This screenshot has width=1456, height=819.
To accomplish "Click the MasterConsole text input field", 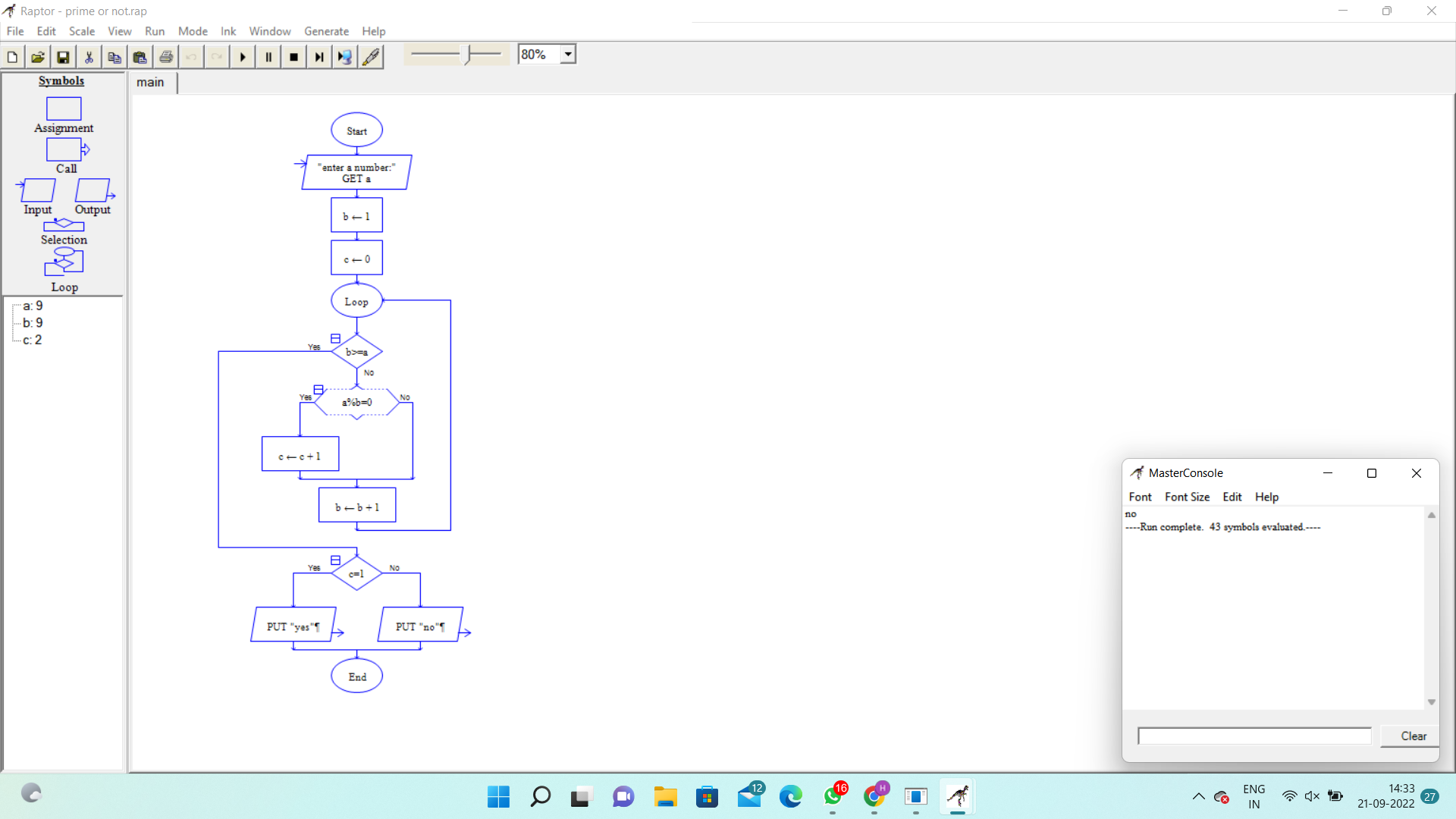I will (1254, 736).
